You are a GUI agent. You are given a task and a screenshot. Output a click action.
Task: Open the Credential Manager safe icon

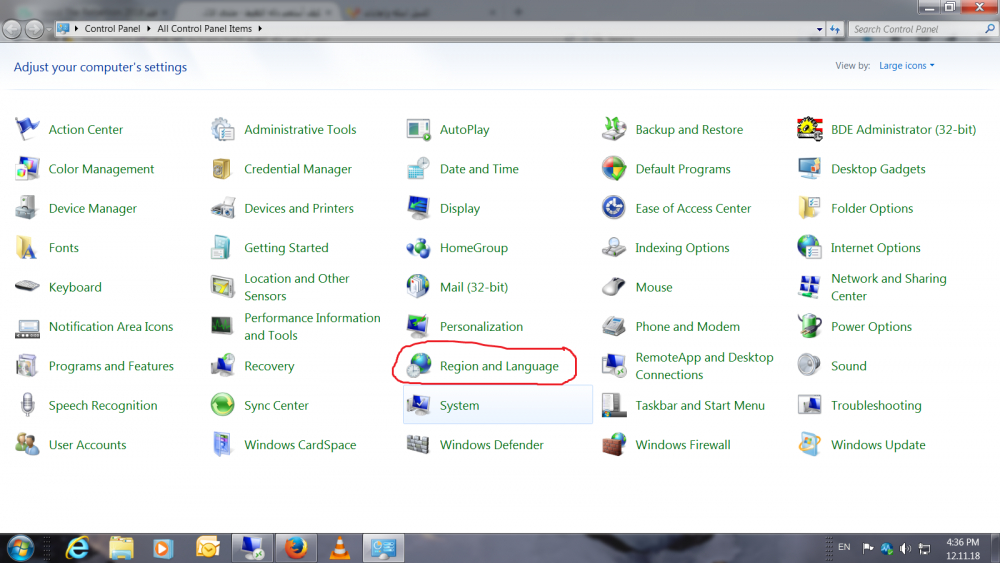click(x=223, y=169)
